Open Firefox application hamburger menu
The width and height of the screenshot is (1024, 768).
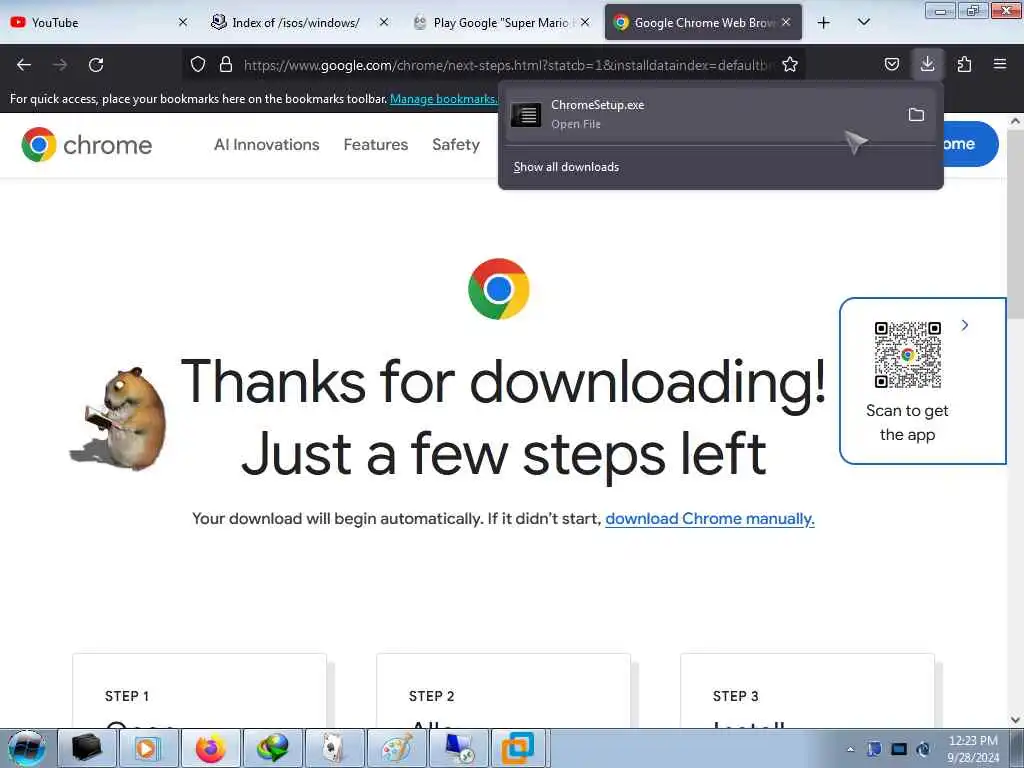click(1000, 64)
